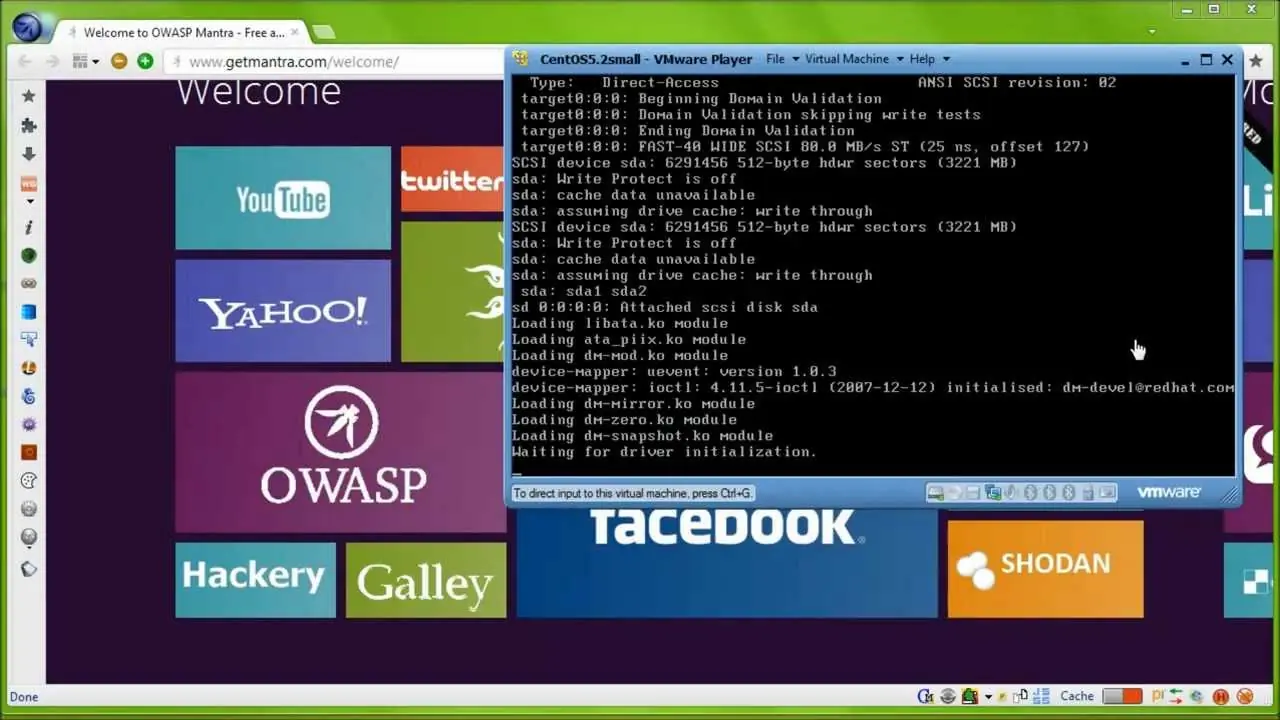Click the vmware logo in status bar
Image resolution: width=1280 pixels, height=720 pixels.
1169,492
